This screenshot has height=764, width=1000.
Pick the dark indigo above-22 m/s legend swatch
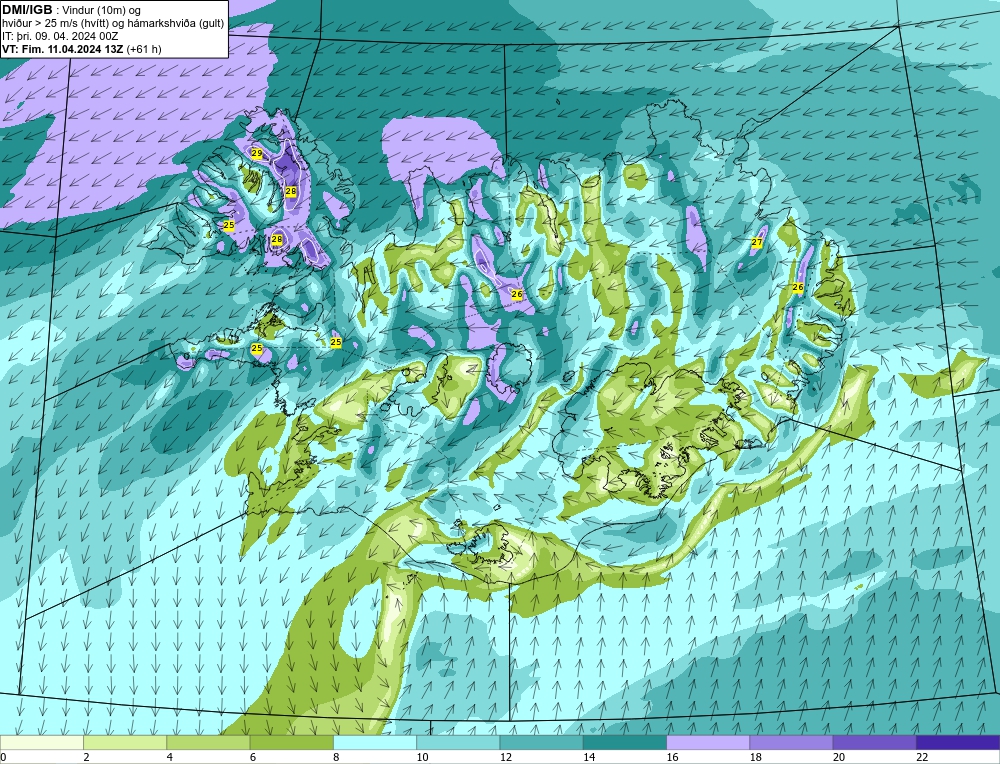pos(958,742)
